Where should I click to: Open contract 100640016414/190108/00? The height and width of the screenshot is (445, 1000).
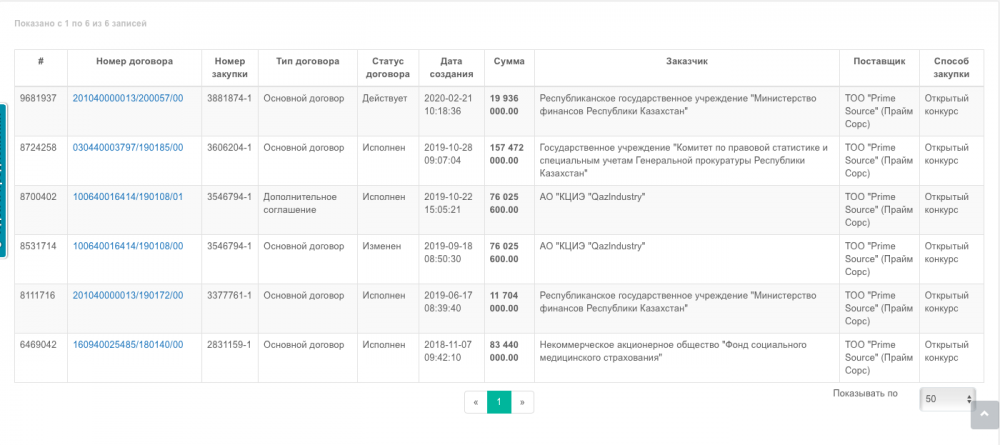coord(128,246)
